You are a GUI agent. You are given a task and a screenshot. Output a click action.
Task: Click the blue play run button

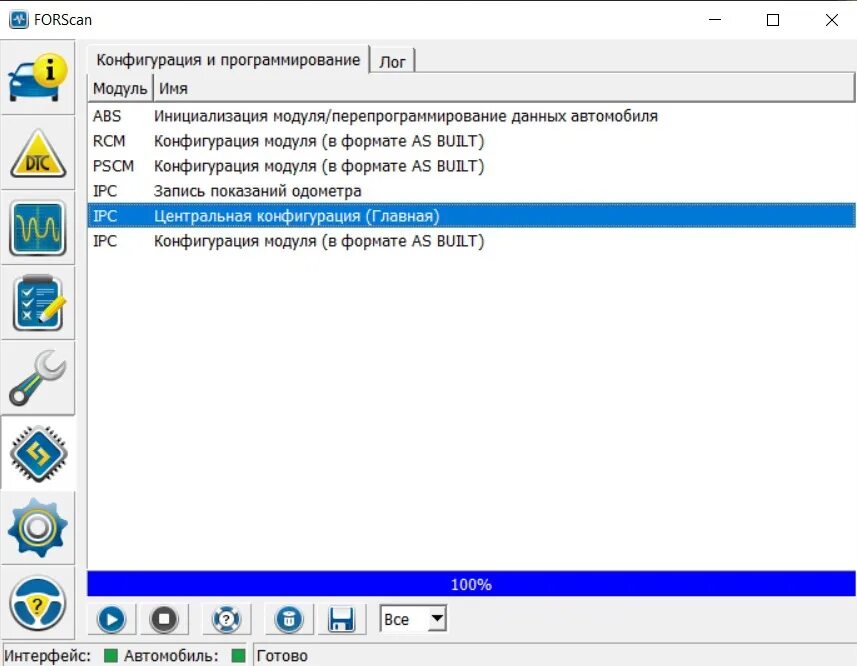111,619
